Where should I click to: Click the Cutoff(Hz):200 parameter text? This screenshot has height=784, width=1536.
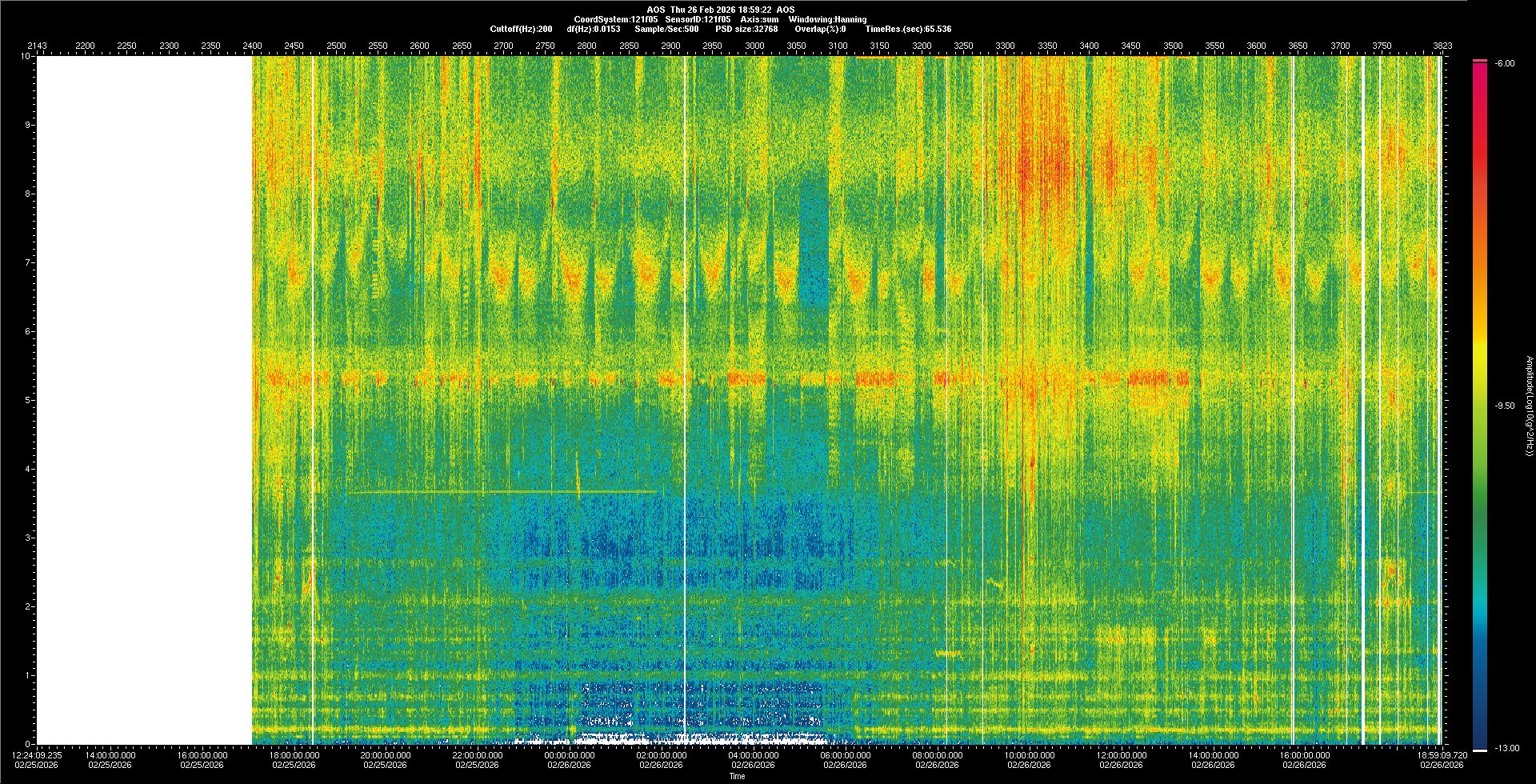[x=521, y=29]
